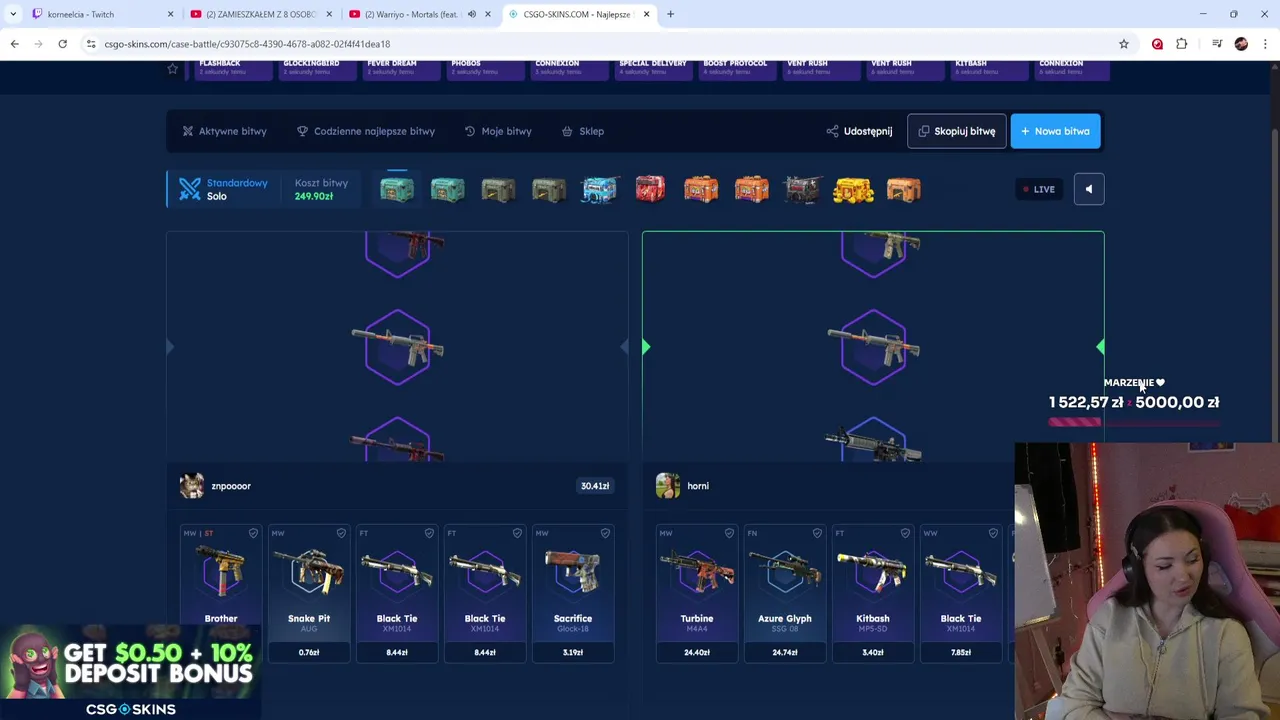Open Codzienne najlepsze bitwy tab
This screenshot has height=720, width=1280.
(366, 131)
